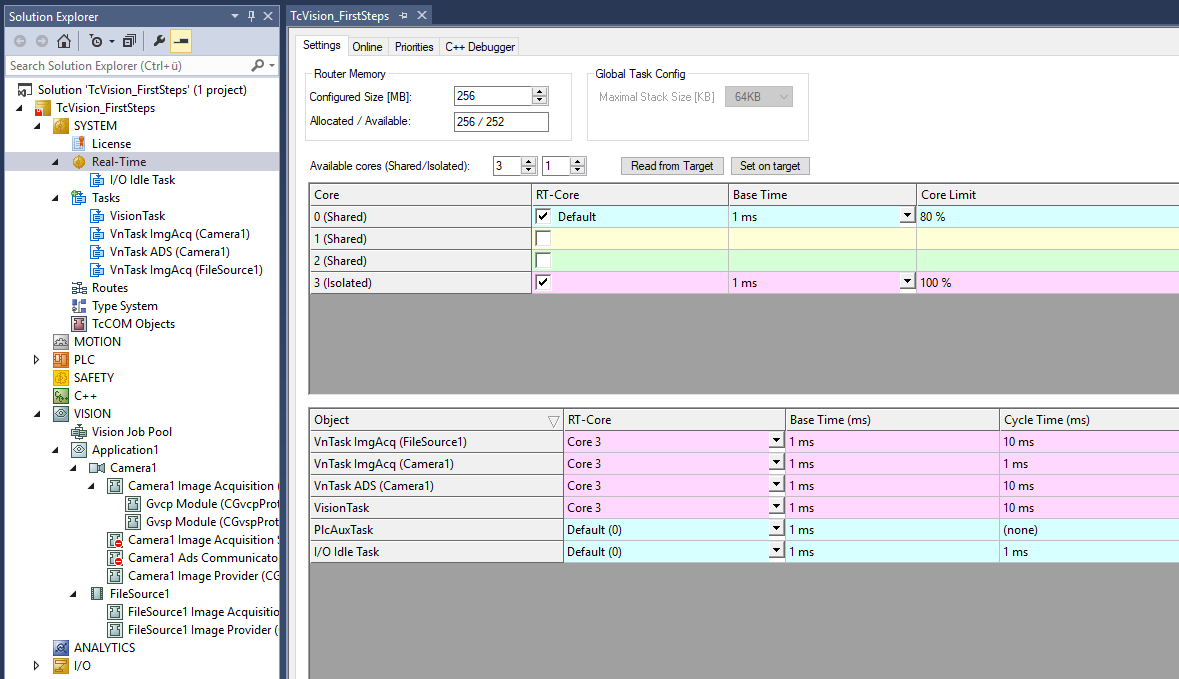Click the C++ node icon
The height and width of the screenshot is (679, 1179).
click(x=61, y=396)
